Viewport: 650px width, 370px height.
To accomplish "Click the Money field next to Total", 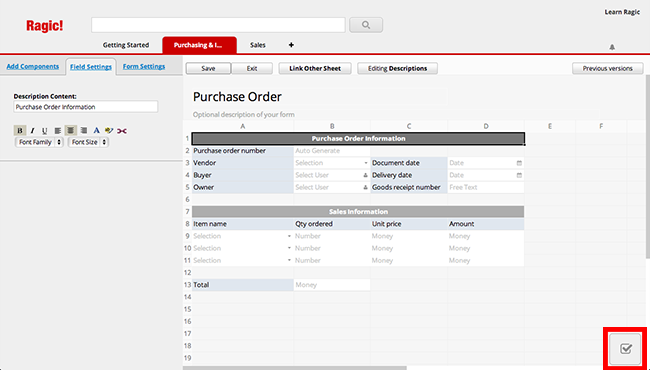I will 332,285.
